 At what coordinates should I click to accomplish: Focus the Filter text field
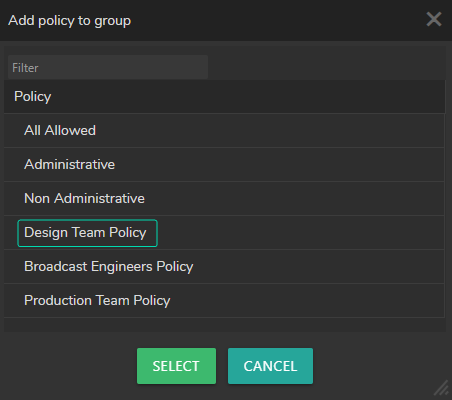coord(108,67)
